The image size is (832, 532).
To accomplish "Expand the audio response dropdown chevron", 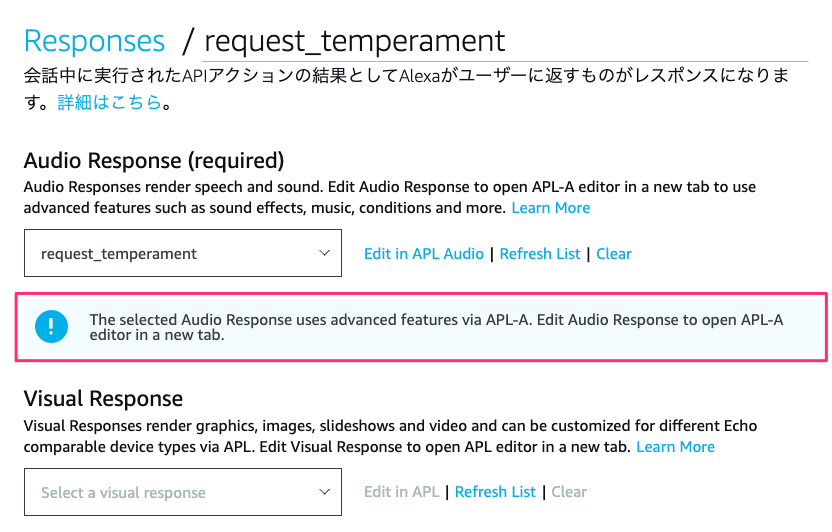I will (x=324, y=253).
